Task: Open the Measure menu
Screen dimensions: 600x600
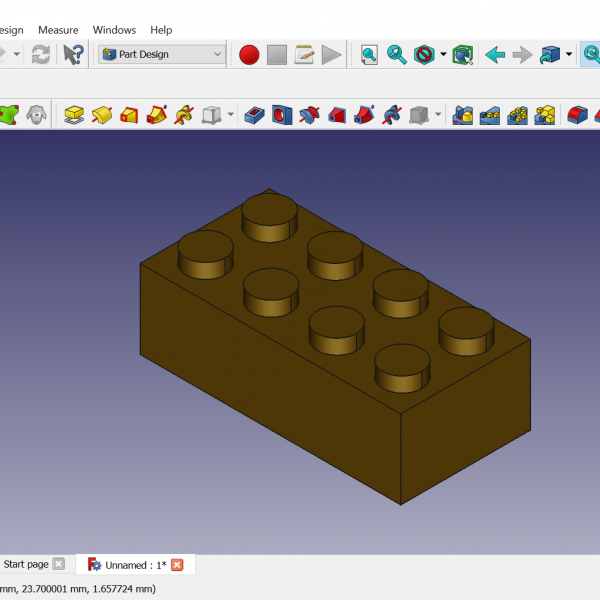Action: point(58,30)
